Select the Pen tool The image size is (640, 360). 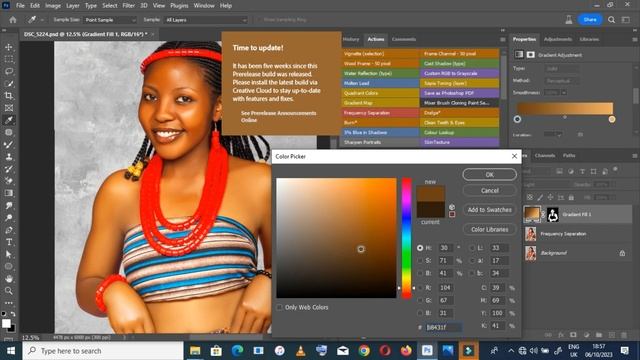pos(9,230)
